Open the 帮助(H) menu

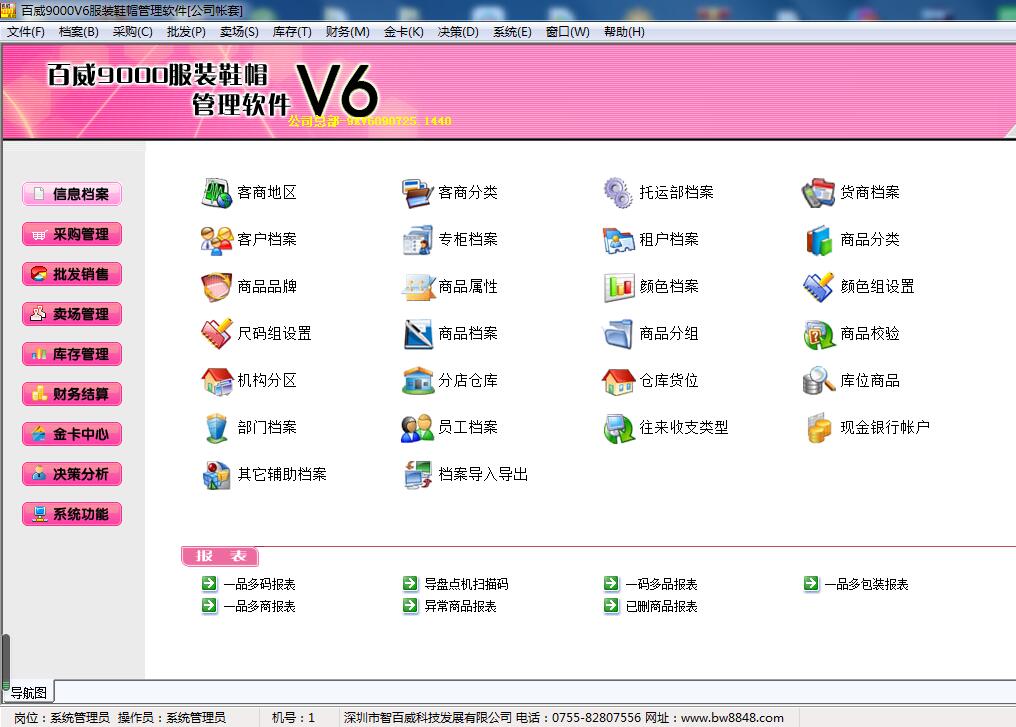click(x=624, y=32)
